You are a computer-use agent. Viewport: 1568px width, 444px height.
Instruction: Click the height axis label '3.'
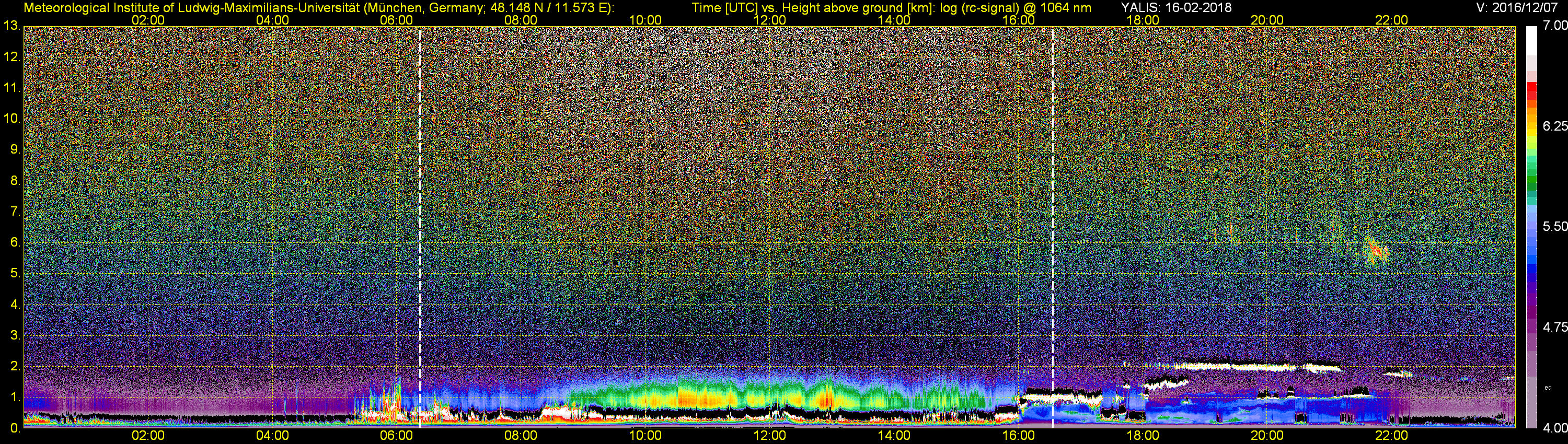coord(15,335)
